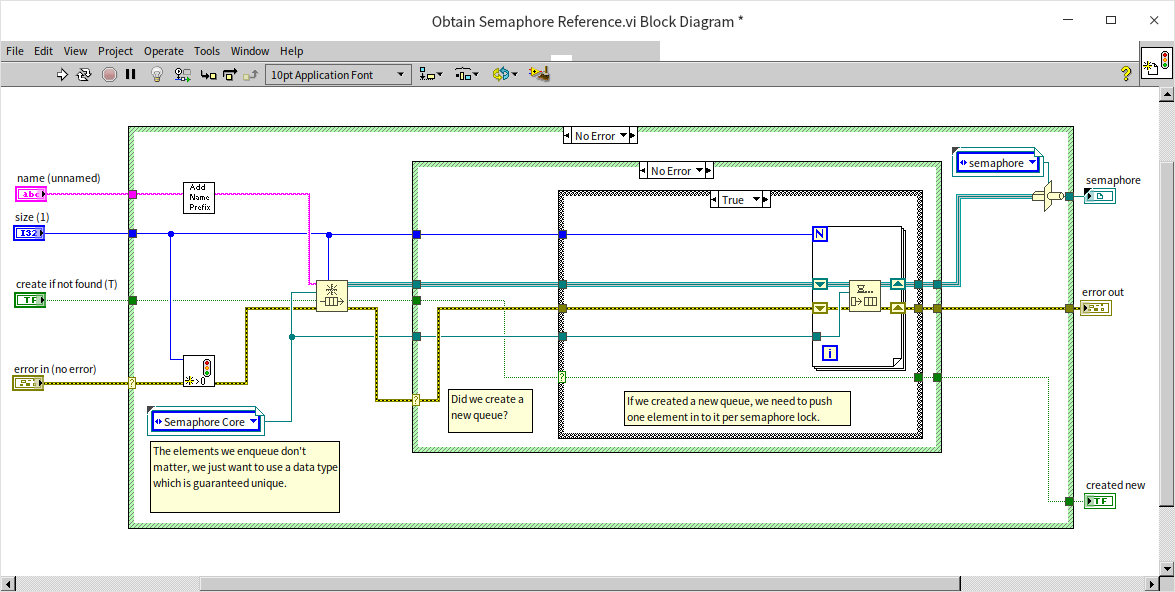Click the Clean Up Diagram icon

(539, 74)
